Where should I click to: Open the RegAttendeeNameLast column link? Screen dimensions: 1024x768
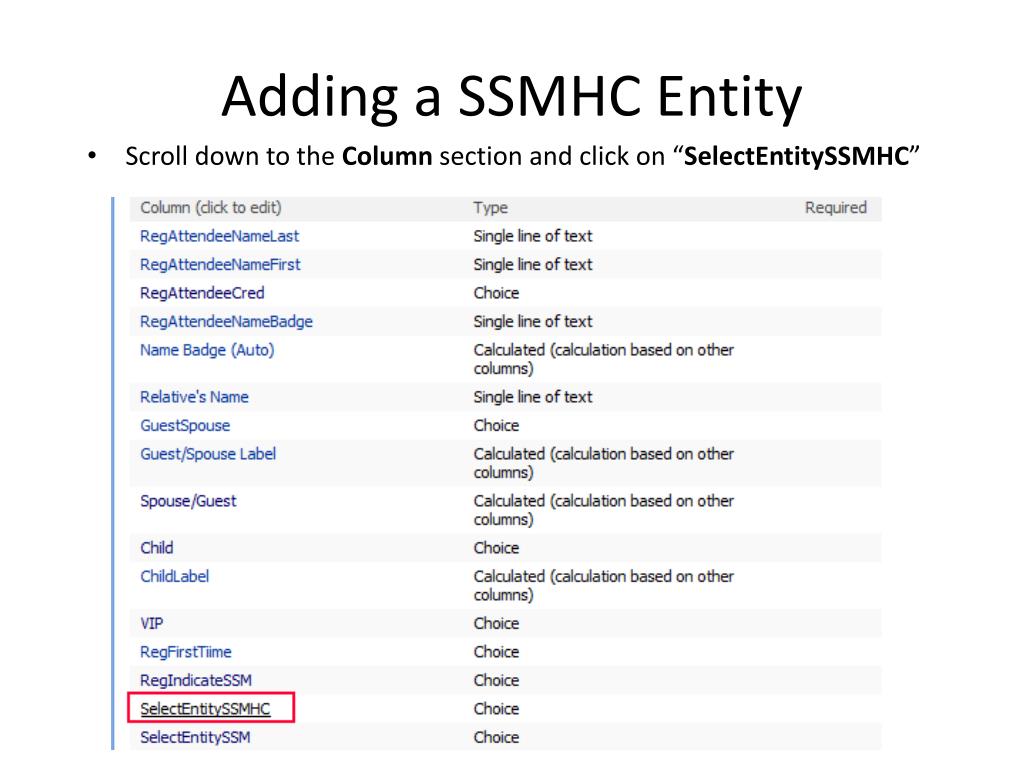click(219, 236)
